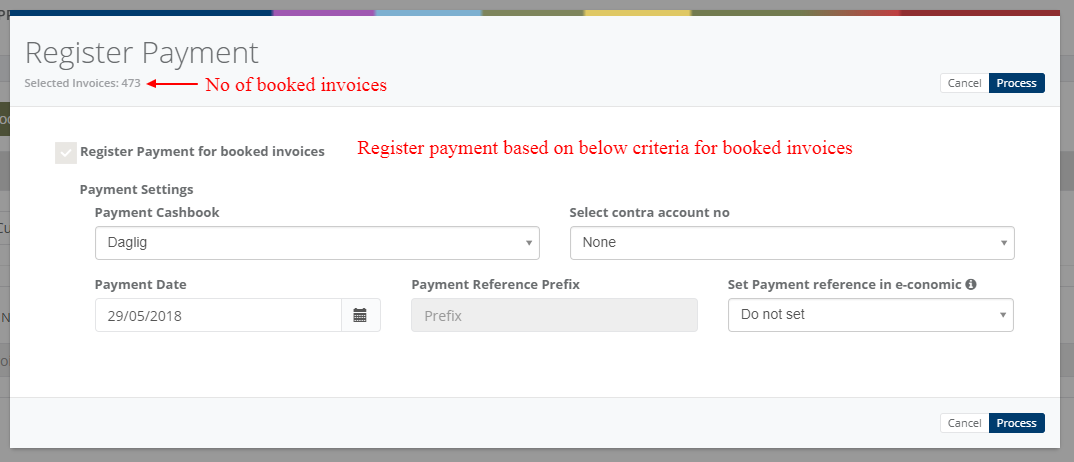Open the Payment Cashbook dropdown
This screenshot has height=462, width=1074.
click(x=317, y=243)
